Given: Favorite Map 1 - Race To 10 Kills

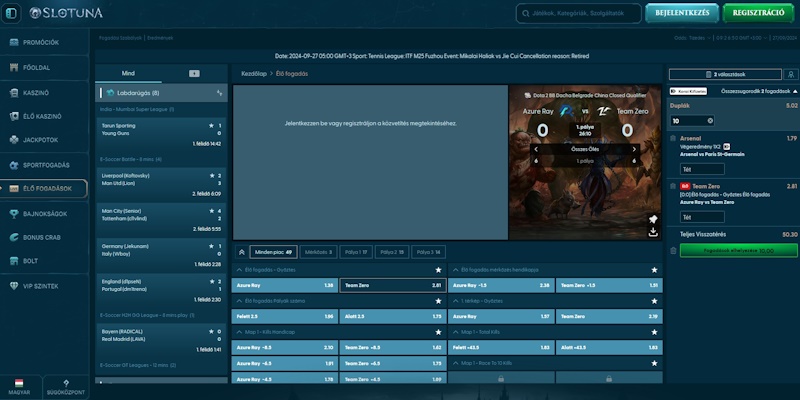Looking at the screenshot, I should (x=655, y=363).
